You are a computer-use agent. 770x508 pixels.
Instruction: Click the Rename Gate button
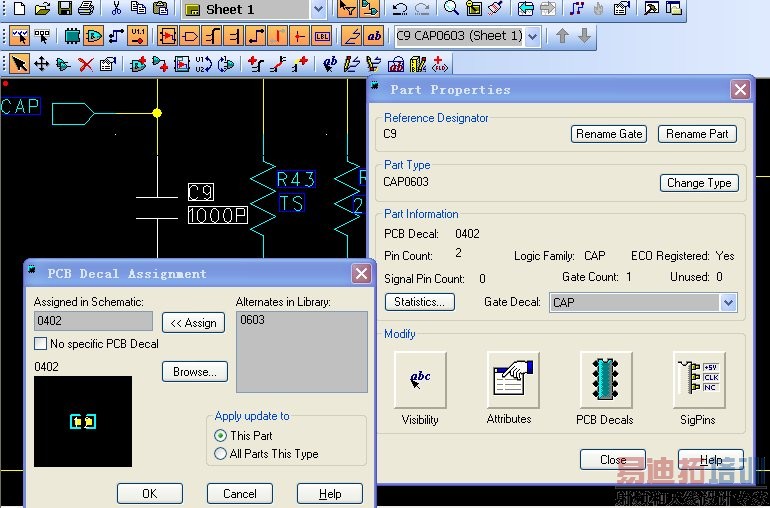609,134
